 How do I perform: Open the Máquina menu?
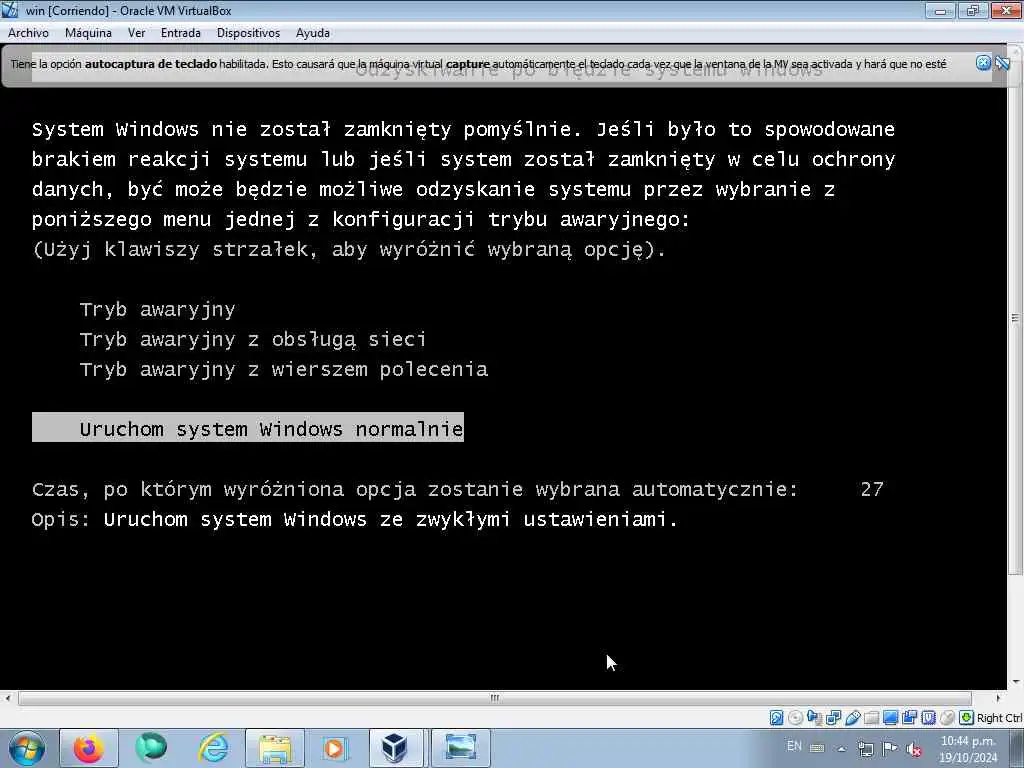point(88,33)
